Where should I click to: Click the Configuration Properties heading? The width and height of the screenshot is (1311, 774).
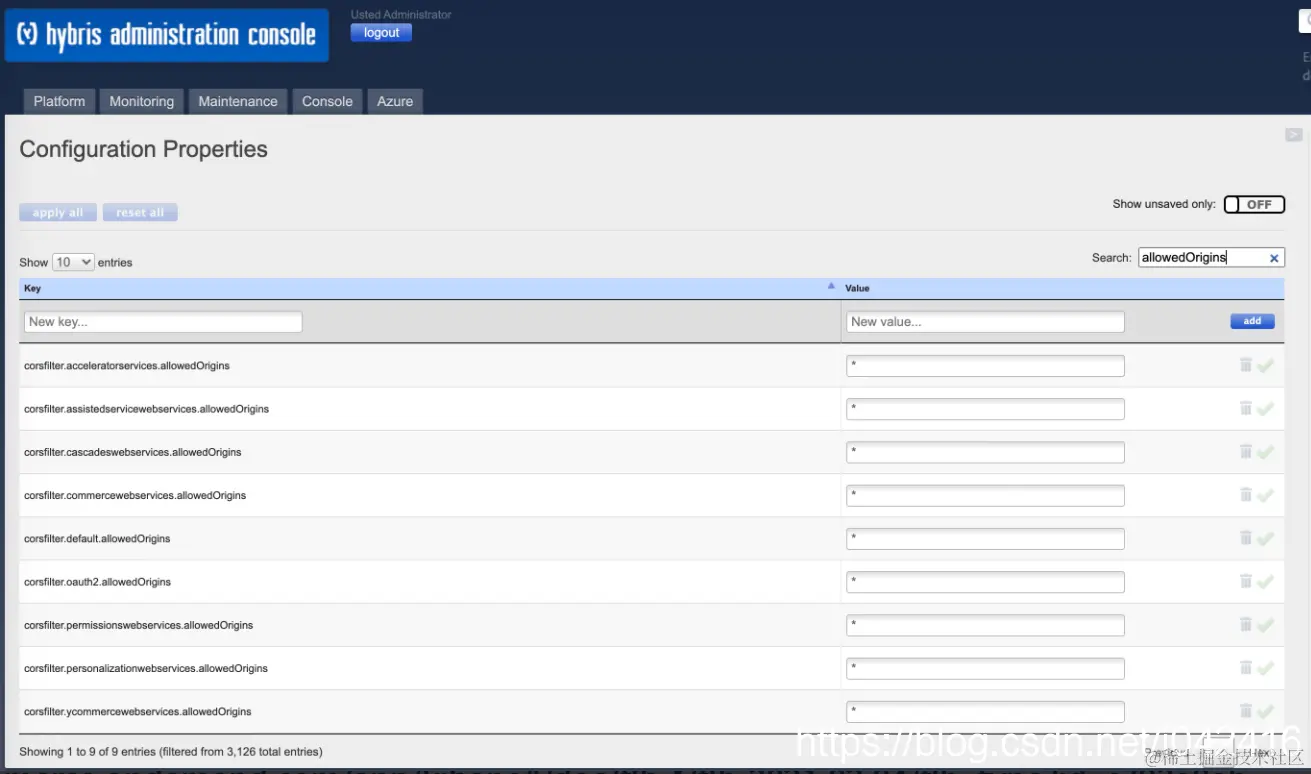pos(144,149)
